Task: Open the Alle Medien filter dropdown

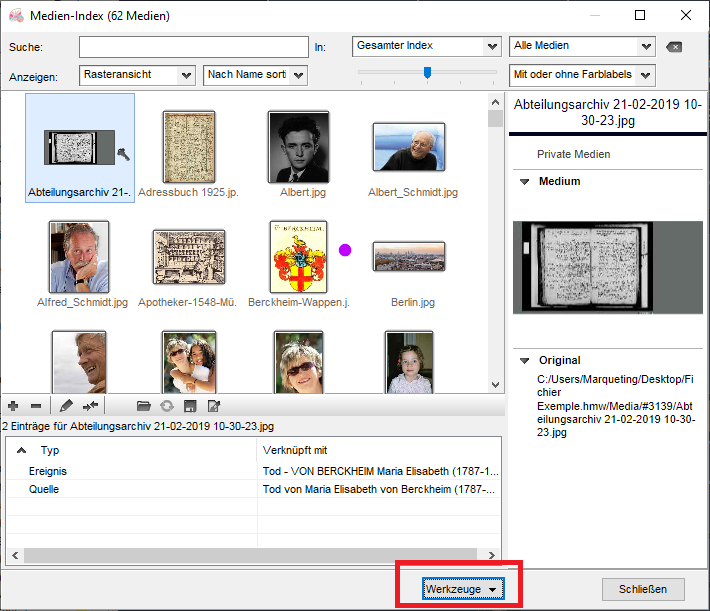Action: [x=582, y=46]
